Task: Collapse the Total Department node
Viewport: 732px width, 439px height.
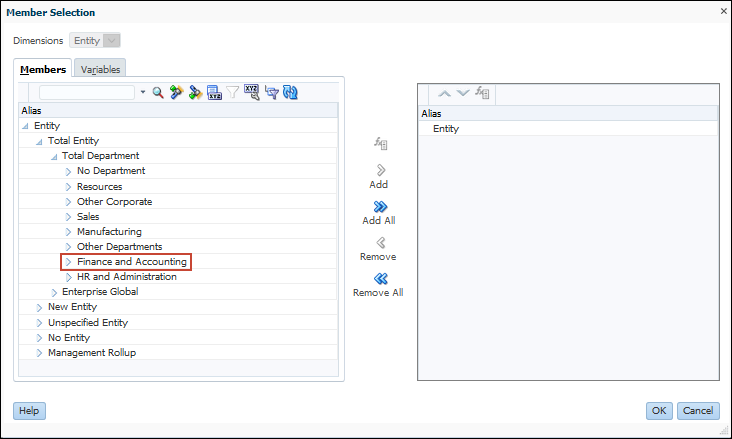Action: pyautogui.click(x=54, y=156)
